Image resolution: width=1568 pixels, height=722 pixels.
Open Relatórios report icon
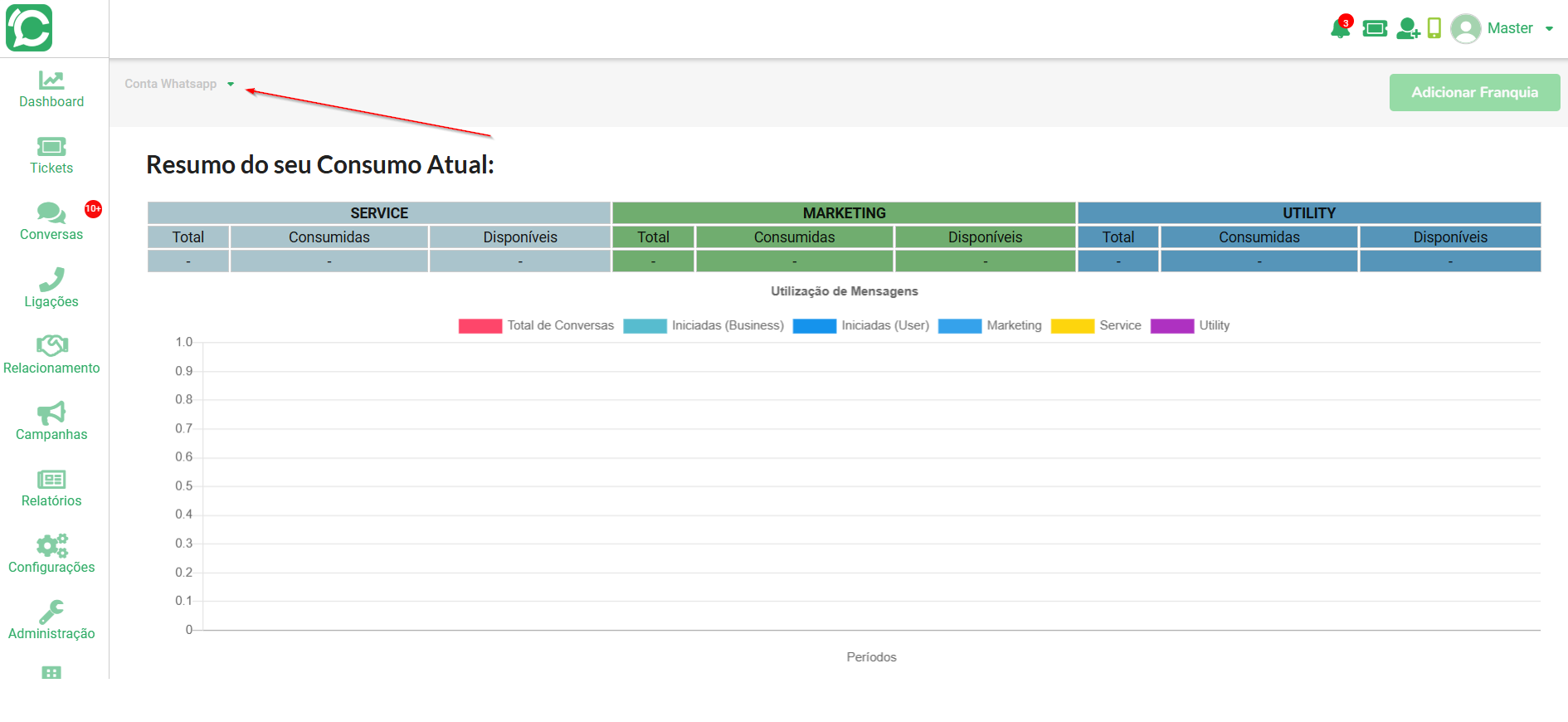pyautogui.click(x=51, y=479)
